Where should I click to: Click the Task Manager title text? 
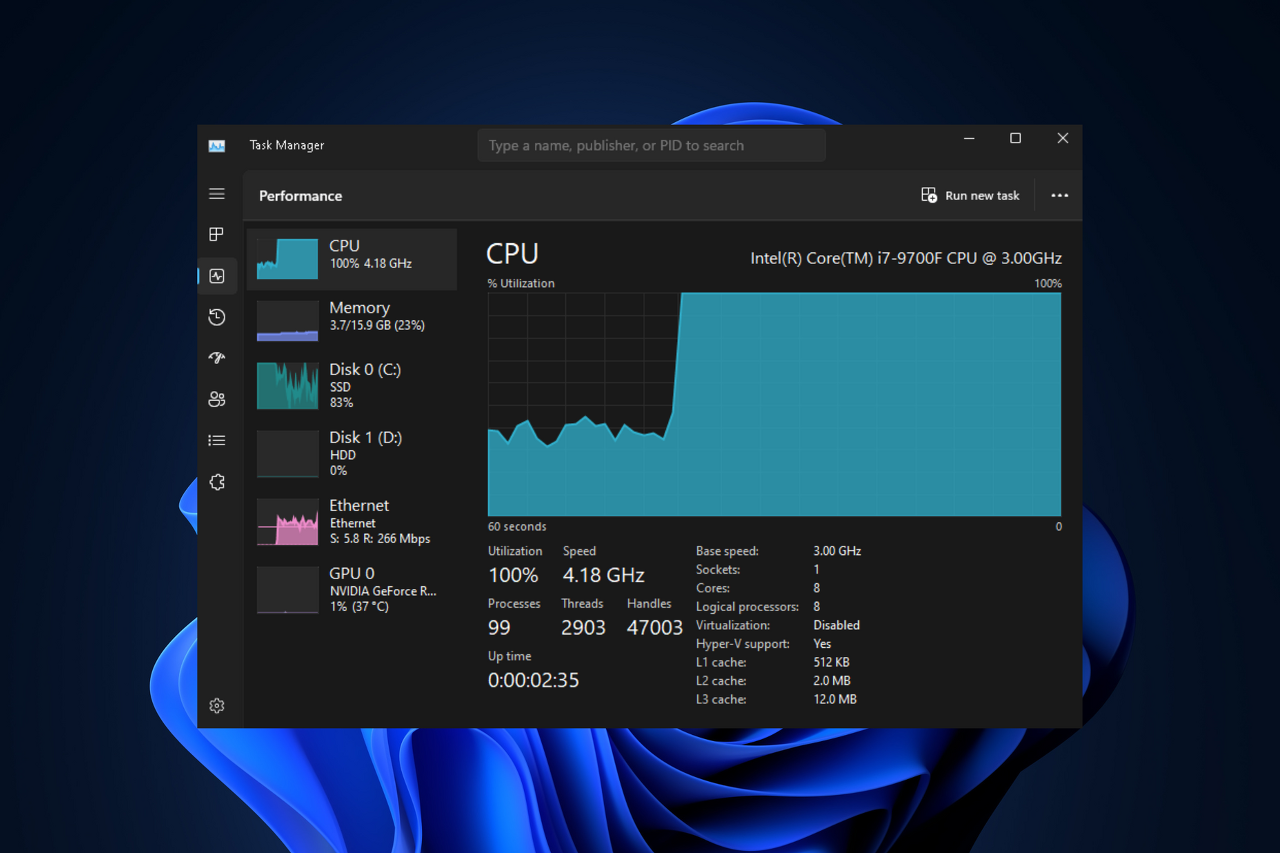click(287, 145)
